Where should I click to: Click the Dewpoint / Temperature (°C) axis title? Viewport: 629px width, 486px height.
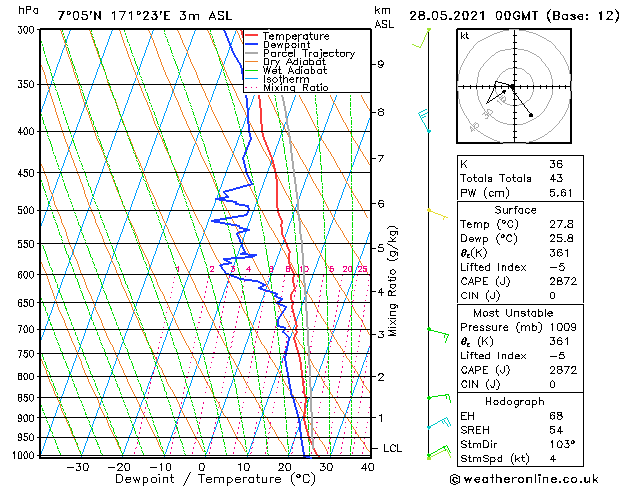click(x=215, y=479)
